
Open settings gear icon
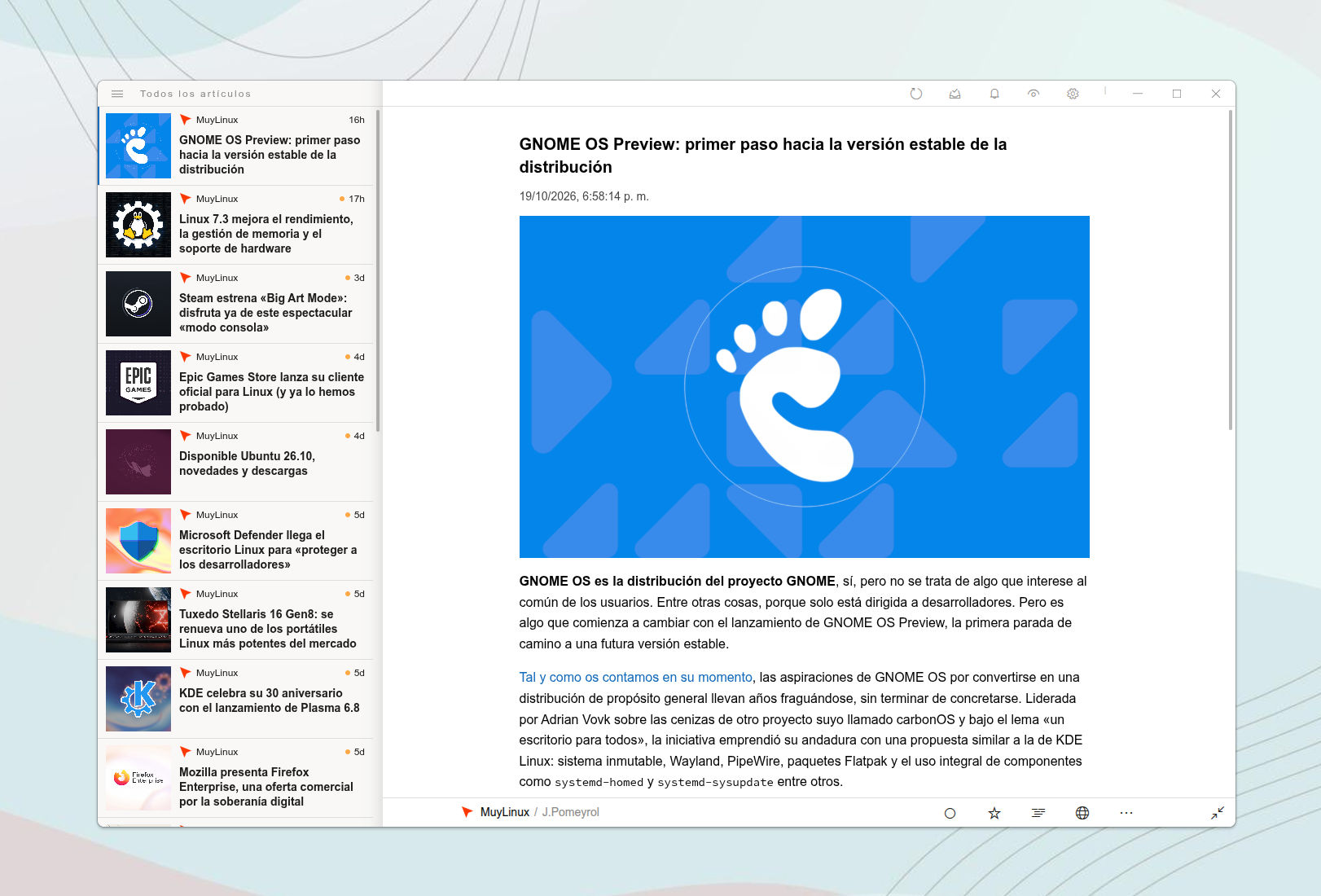tap(1073, 94)
